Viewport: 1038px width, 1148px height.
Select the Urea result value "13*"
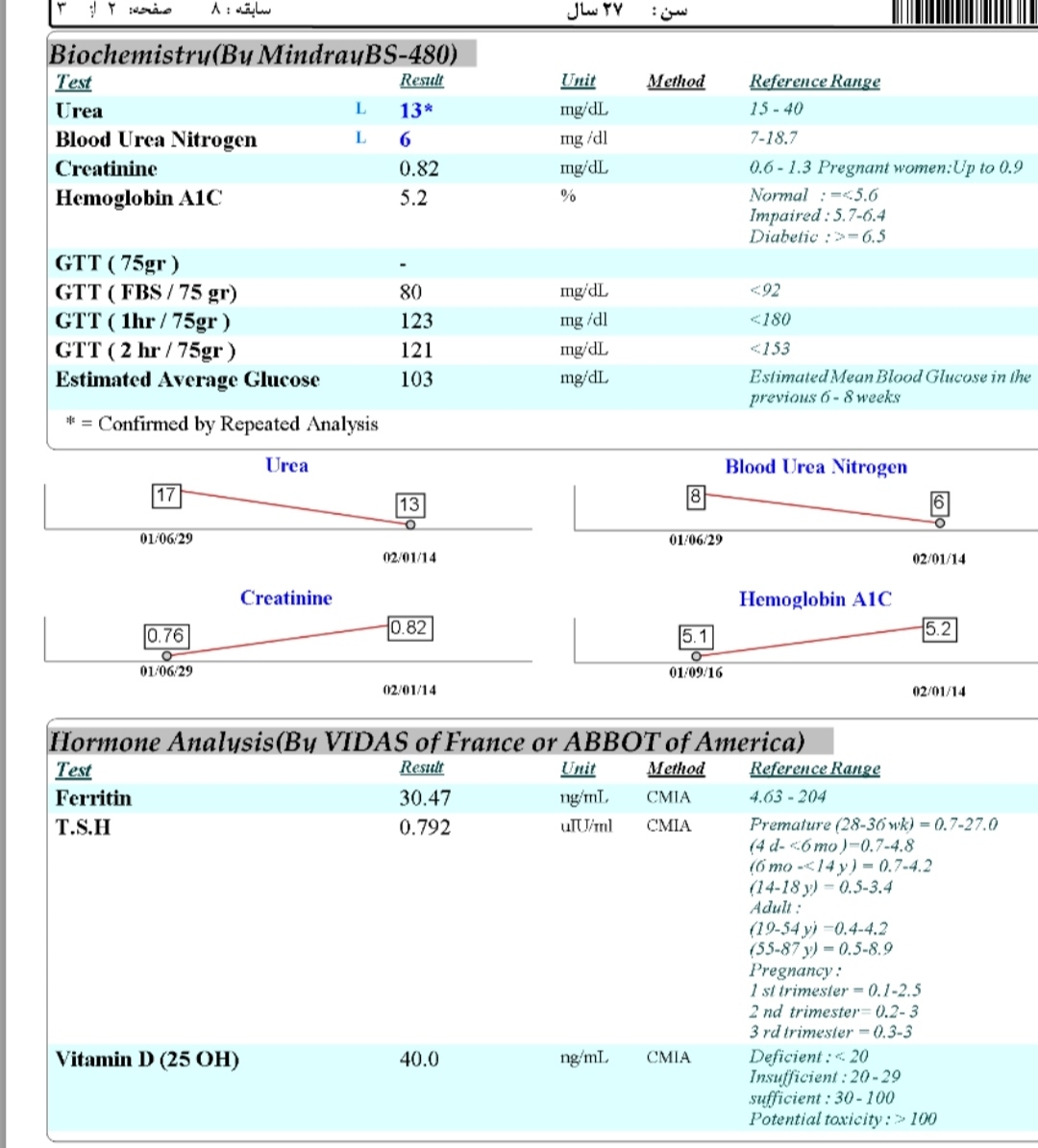point(416,110)
